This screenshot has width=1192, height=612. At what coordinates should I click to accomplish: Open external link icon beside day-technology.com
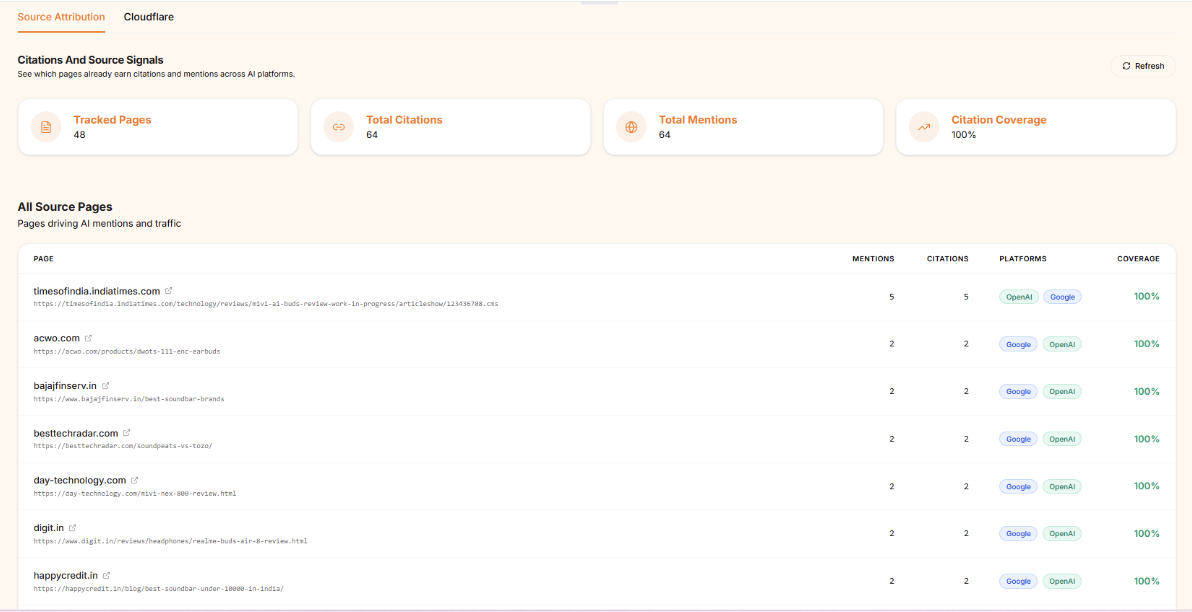pos(135,480)
